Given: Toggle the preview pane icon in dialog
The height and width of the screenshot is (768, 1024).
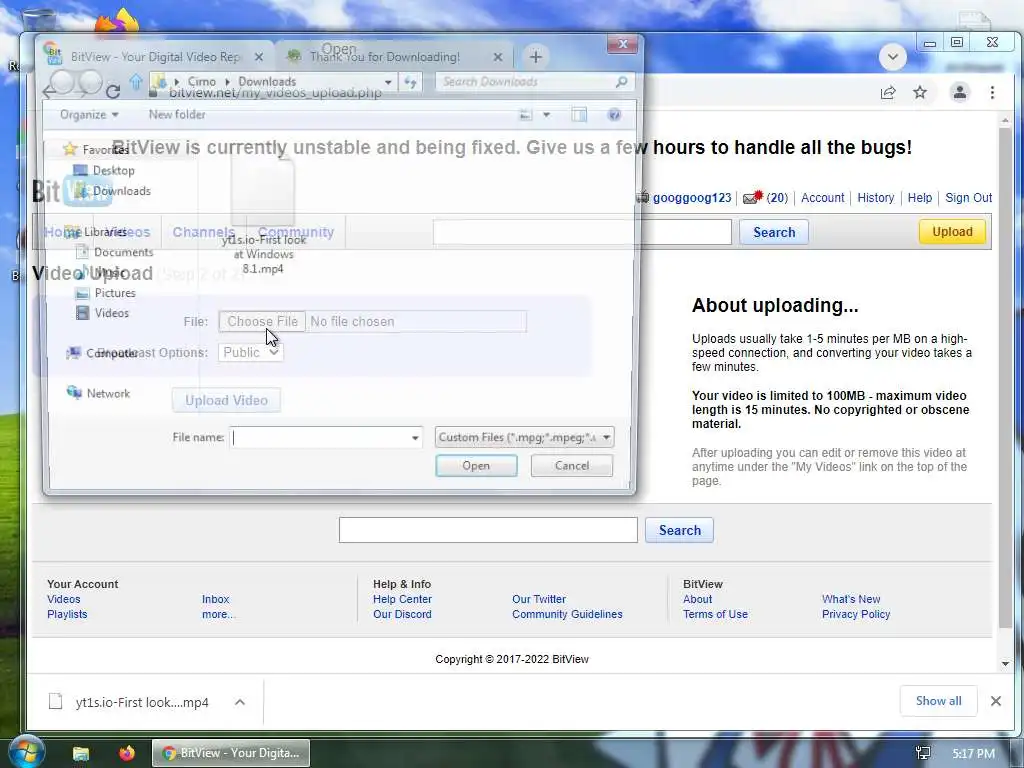Looking at the screenshot, I should point(579,115).
